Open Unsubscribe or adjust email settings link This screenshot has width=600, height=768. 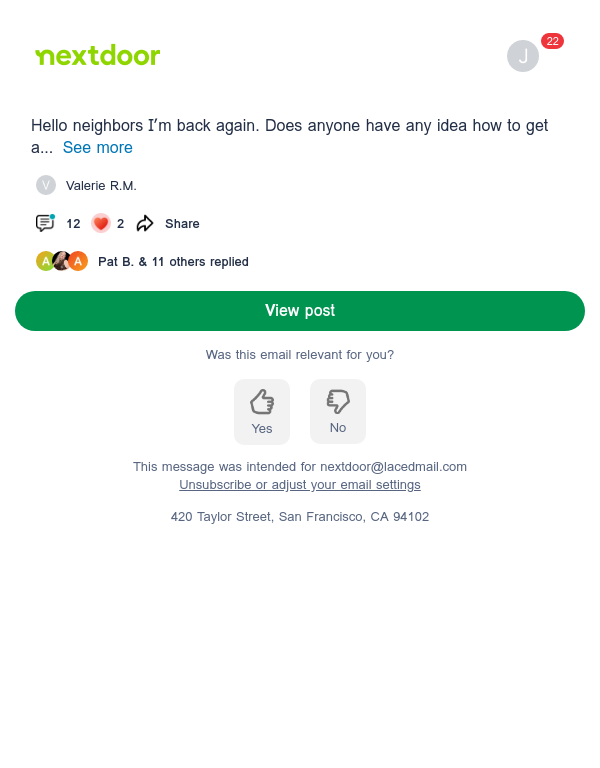tap(300, 484)
